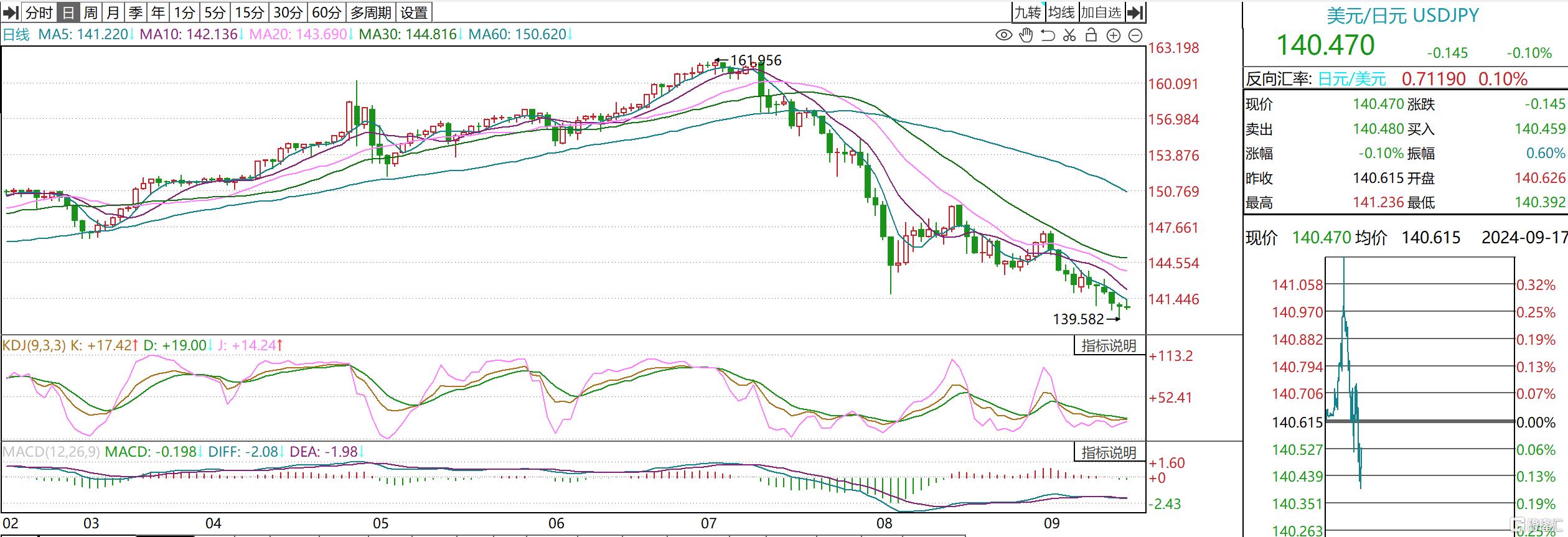The image size is (1568, 537).
Task: Click the 振幅 0.60% value
Action: tap(1545, 153)
